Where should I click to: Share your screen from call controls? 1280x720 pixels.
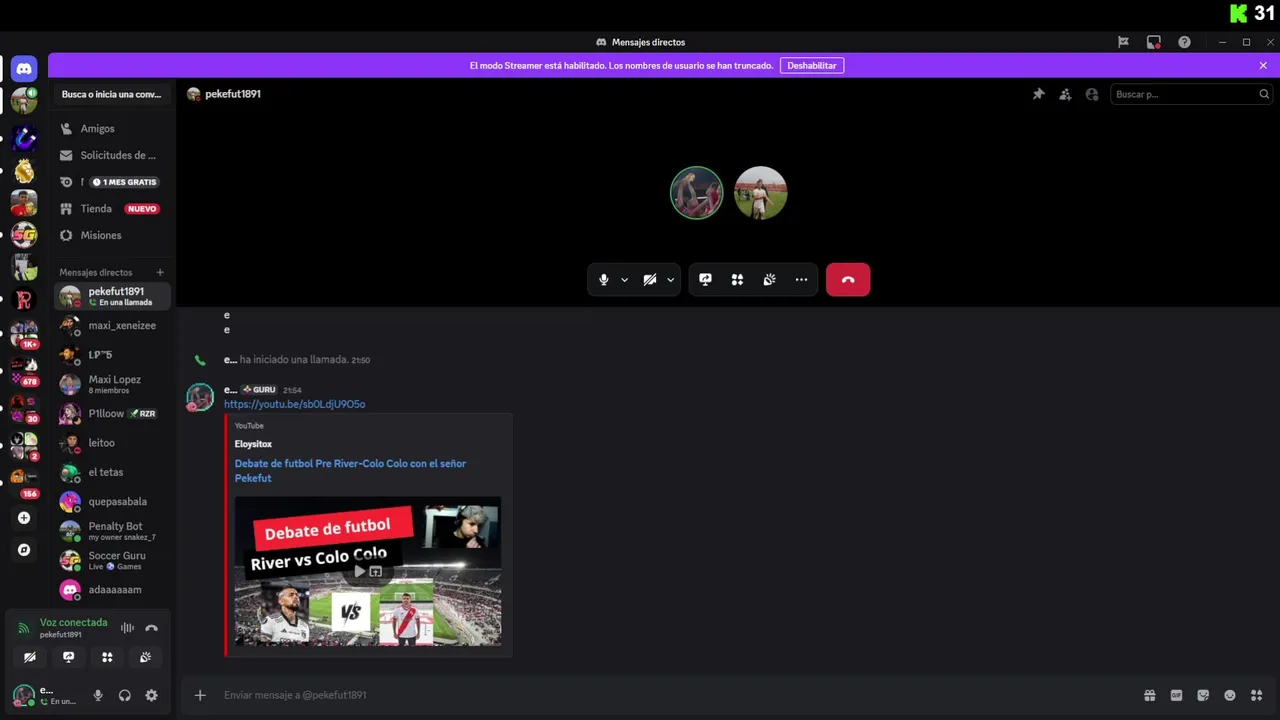pyautogui.click(x=705, y=280)
